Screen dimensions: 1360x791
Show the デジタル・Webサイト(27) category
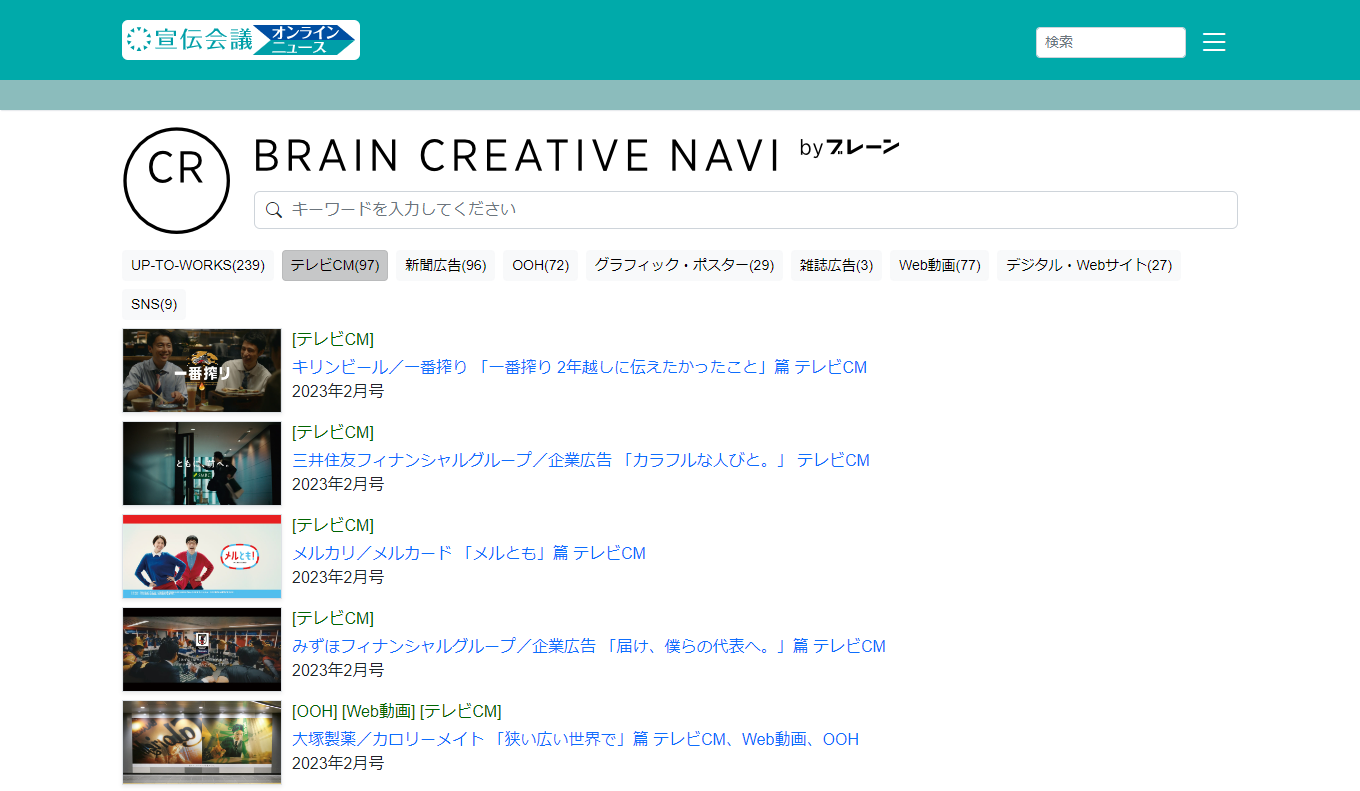click(x=1089, y=265)
